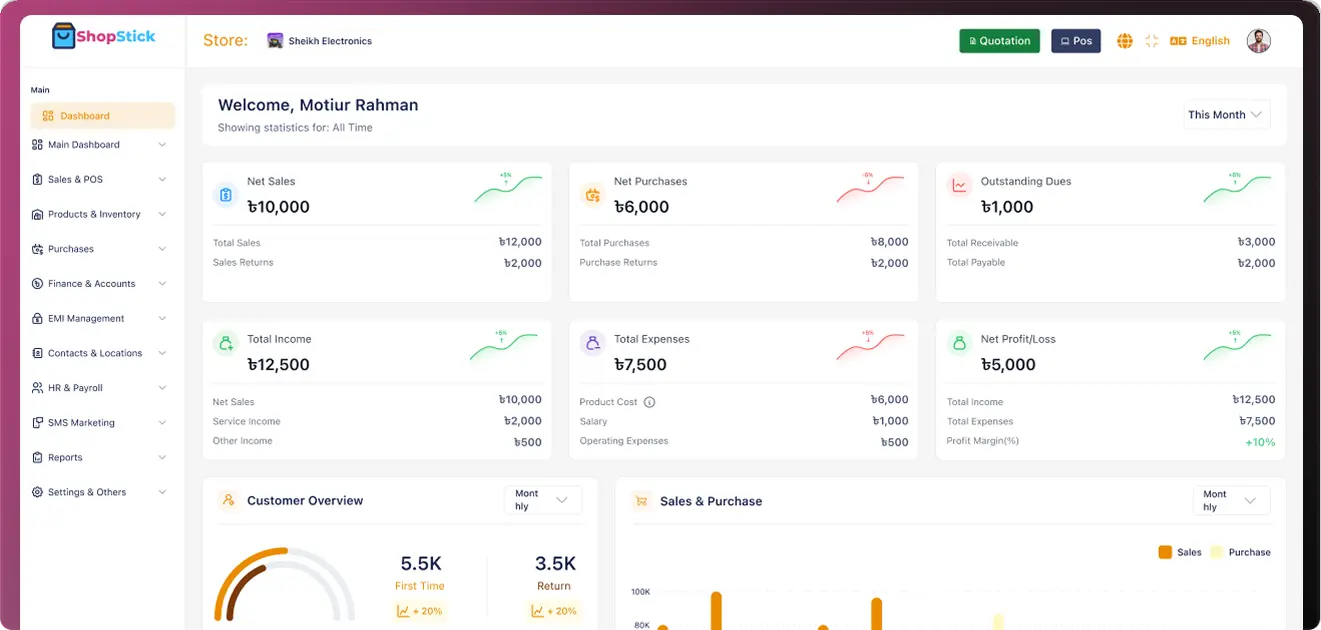Click the Quotation button

(999, 41)
